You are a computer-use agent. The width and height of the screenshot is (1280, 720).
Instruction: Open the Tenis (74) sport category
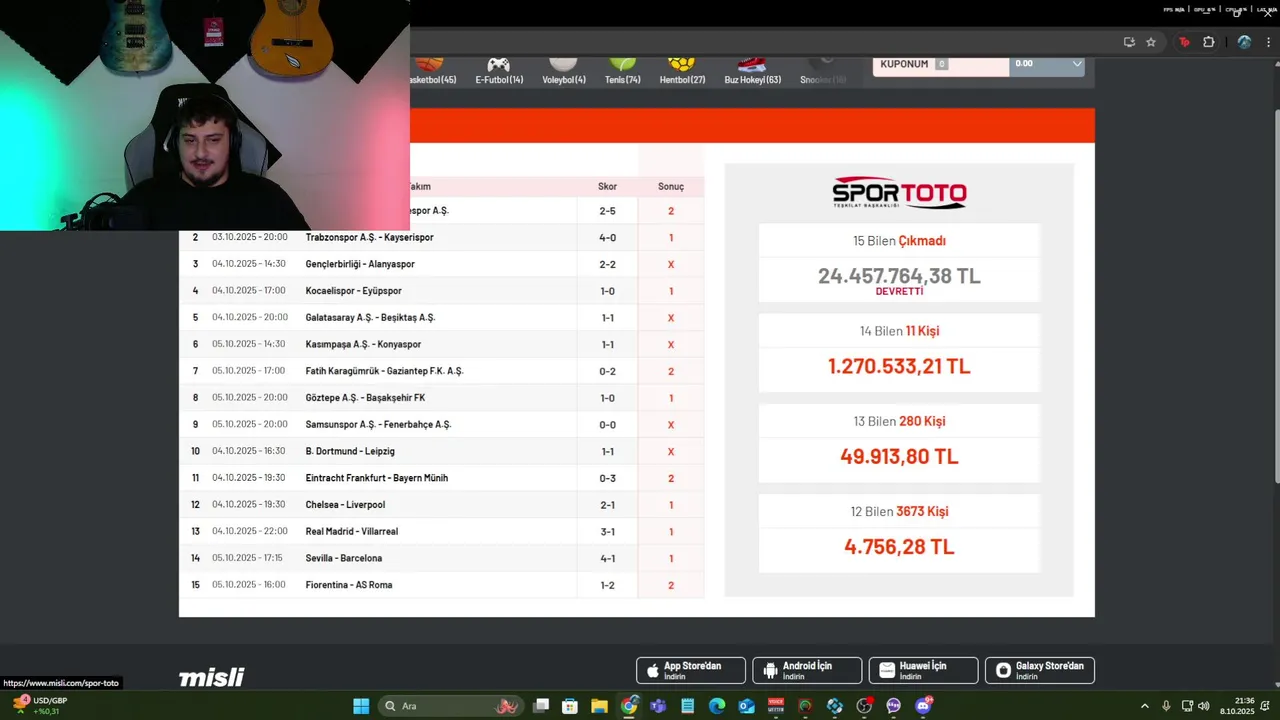pyautogui.click(x=622, y=71)
